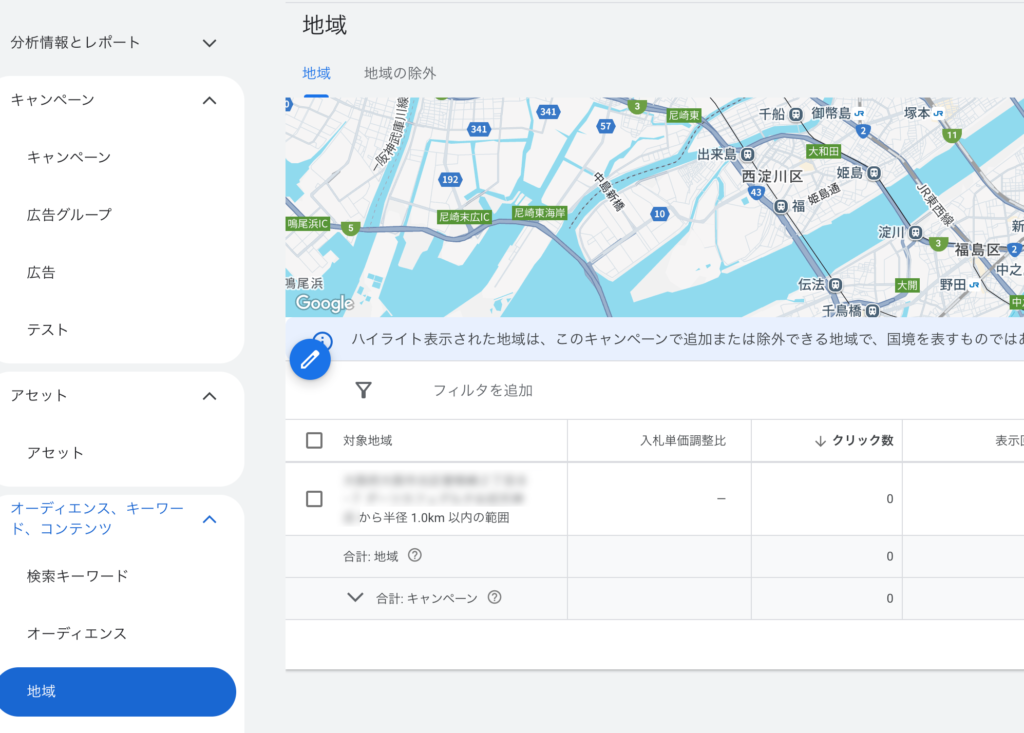Collapse the 分析情報とレポート section chevron
Image resolution: width=1024 pixels, height=733 pixels.
209,43
